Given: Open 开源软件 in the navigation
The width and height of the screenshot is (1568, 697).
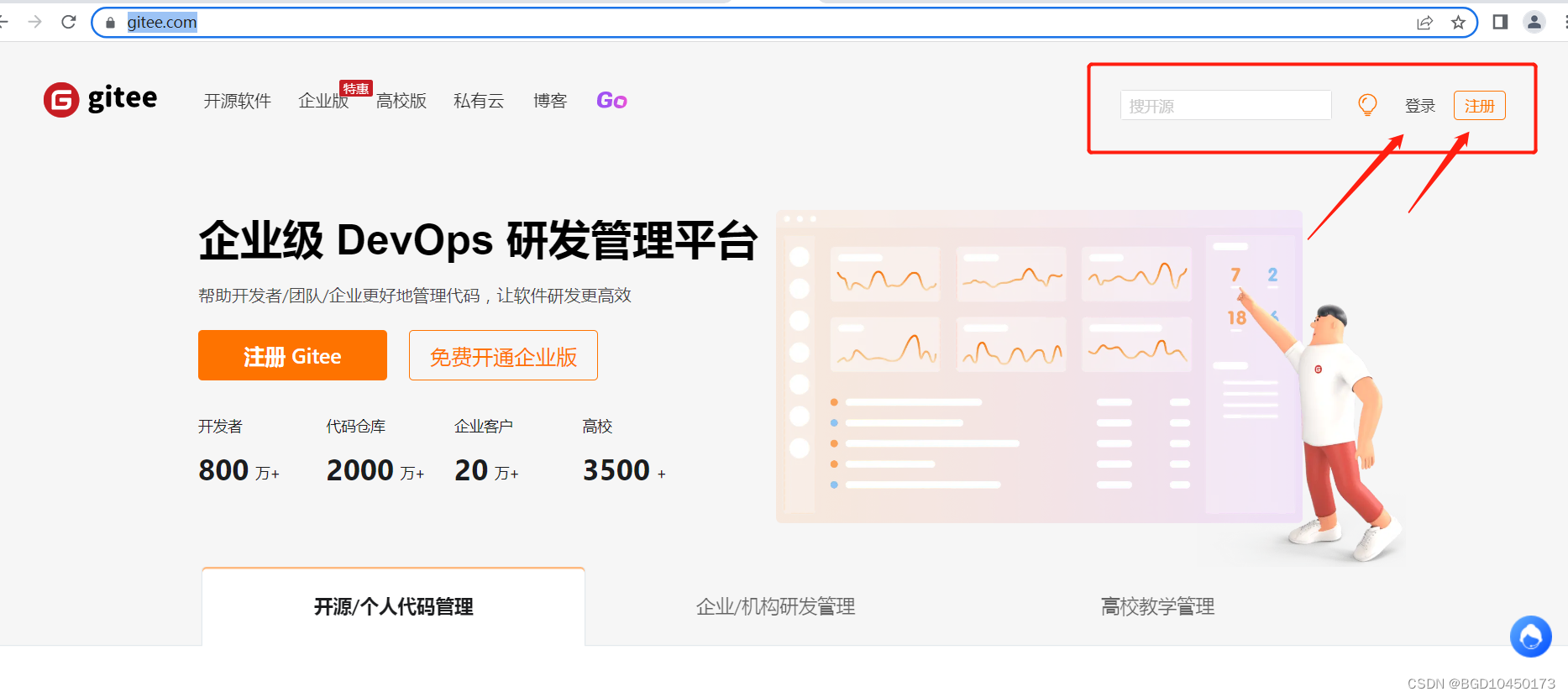Looking at the screenshot, I should (x=237, y=101).
